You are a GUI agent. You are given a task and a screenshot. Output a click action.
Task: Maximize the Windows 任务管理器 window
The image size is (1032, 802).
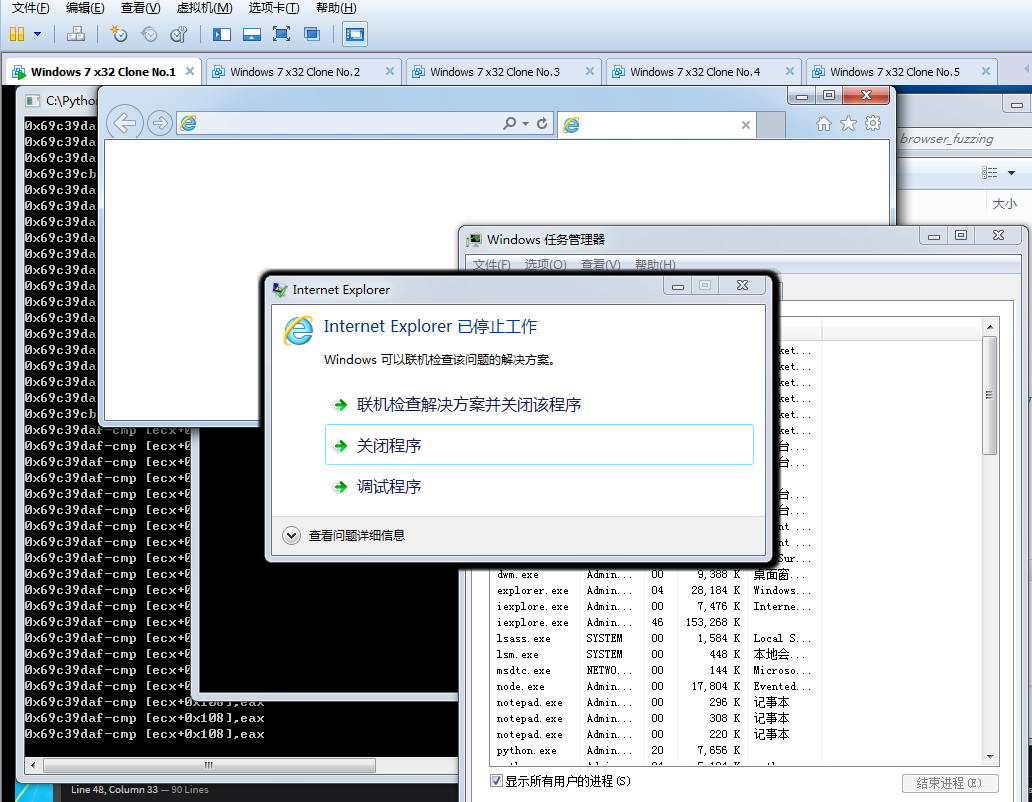(x=961, y=235)
